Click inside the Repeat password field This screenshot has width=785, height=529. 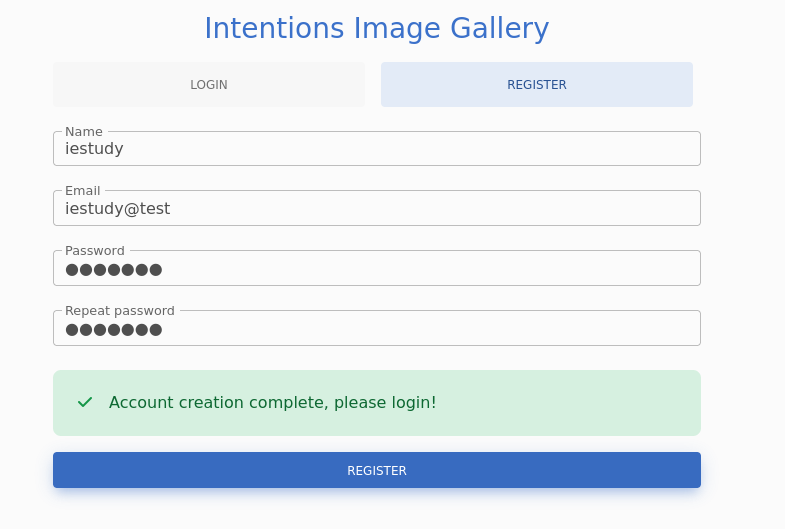[x=377, y=328]
